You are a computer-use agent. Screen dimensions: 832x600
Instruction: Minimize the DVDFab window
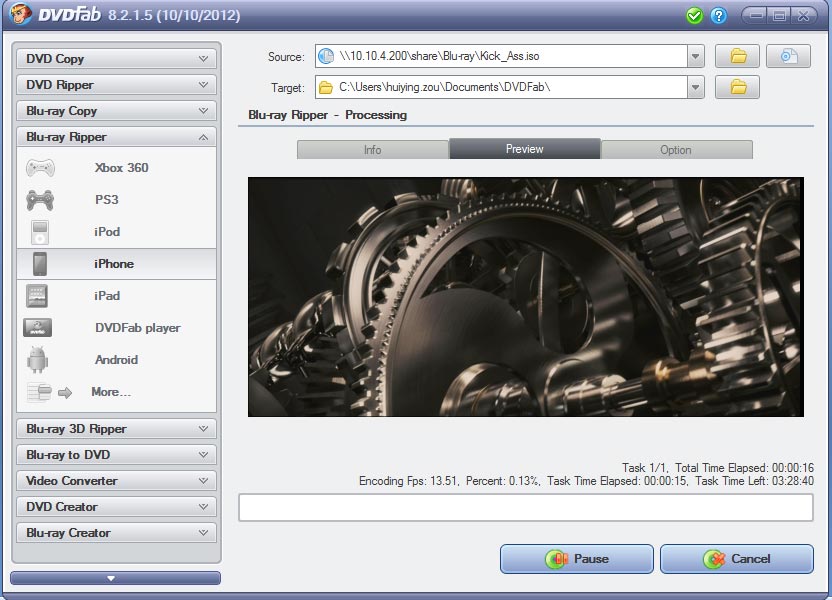click(757, 16)
